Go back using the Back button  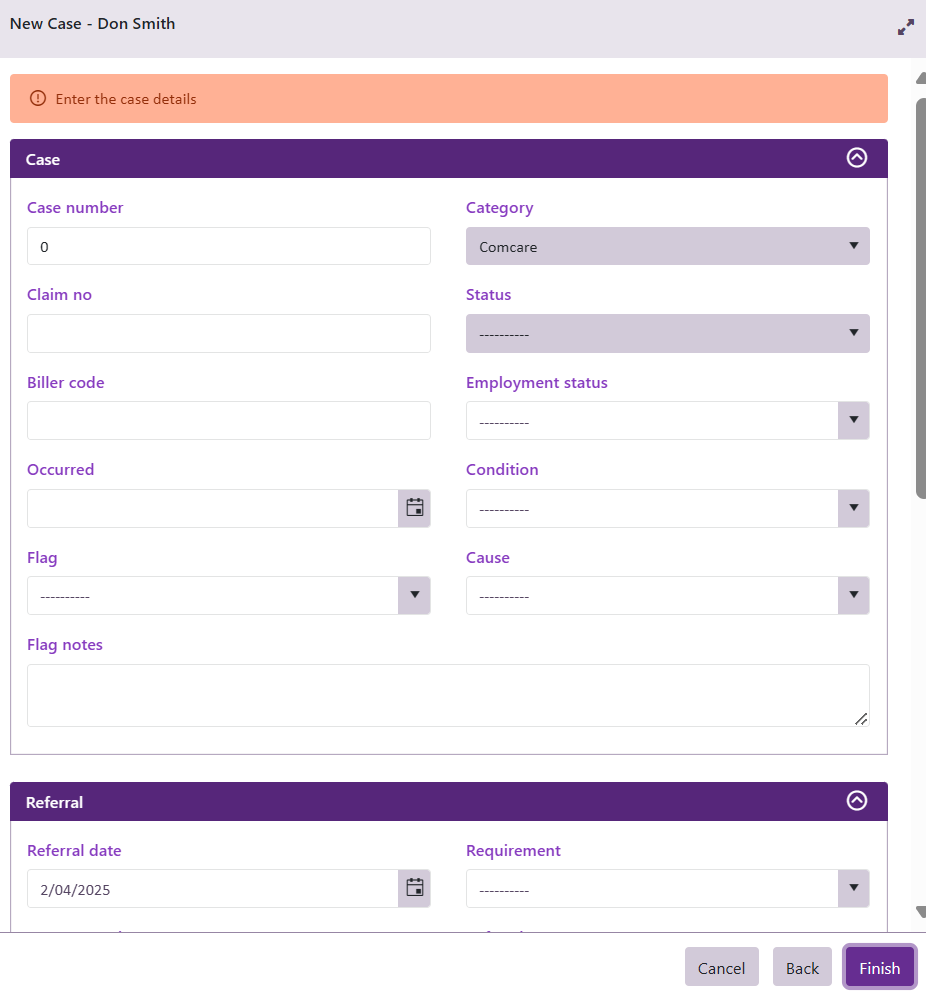click(x=802, y=967)
